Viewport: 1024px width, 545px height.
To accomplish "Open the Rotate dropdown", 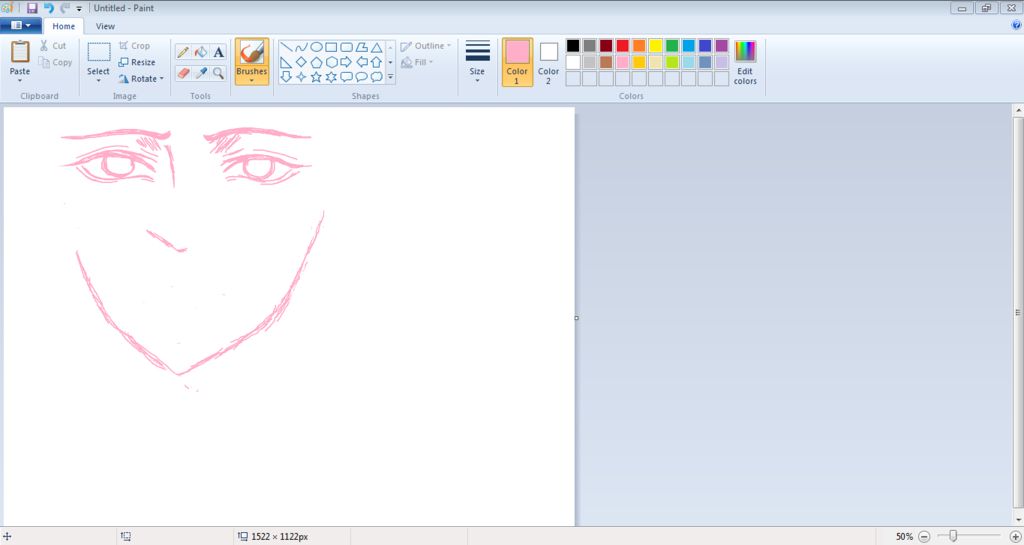I will pos(141,79).
